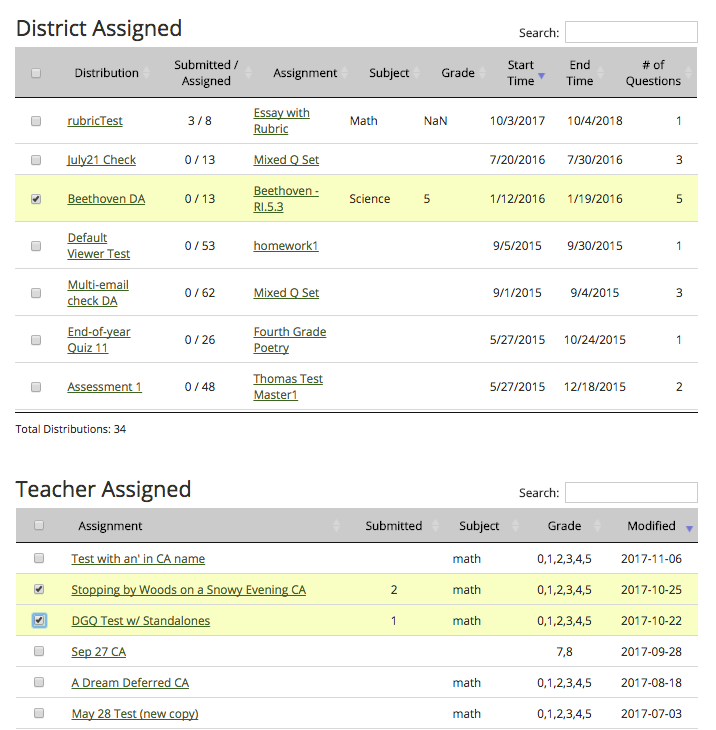
Task: Focus the Teacher Assigned search field
Action: [631, 493]
